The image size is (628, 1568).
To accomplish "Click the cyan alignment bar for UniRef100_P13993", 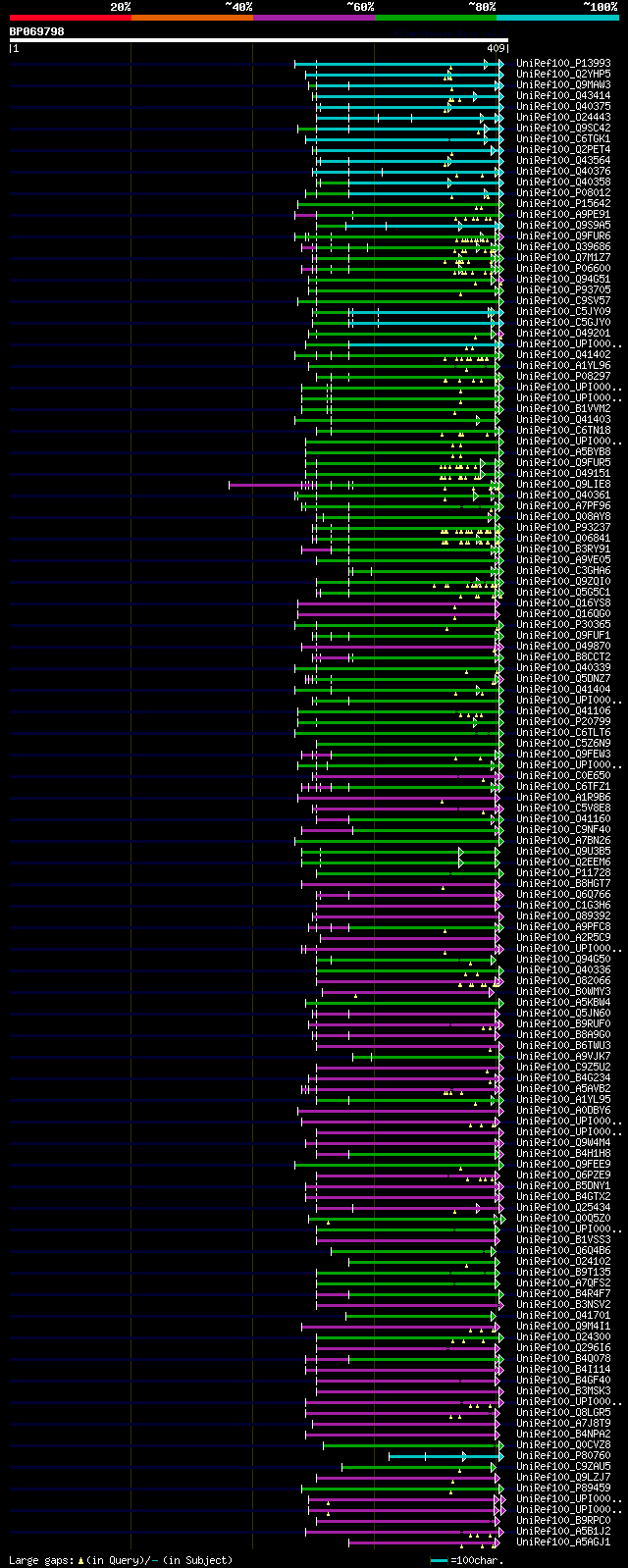I will point(398,64).
